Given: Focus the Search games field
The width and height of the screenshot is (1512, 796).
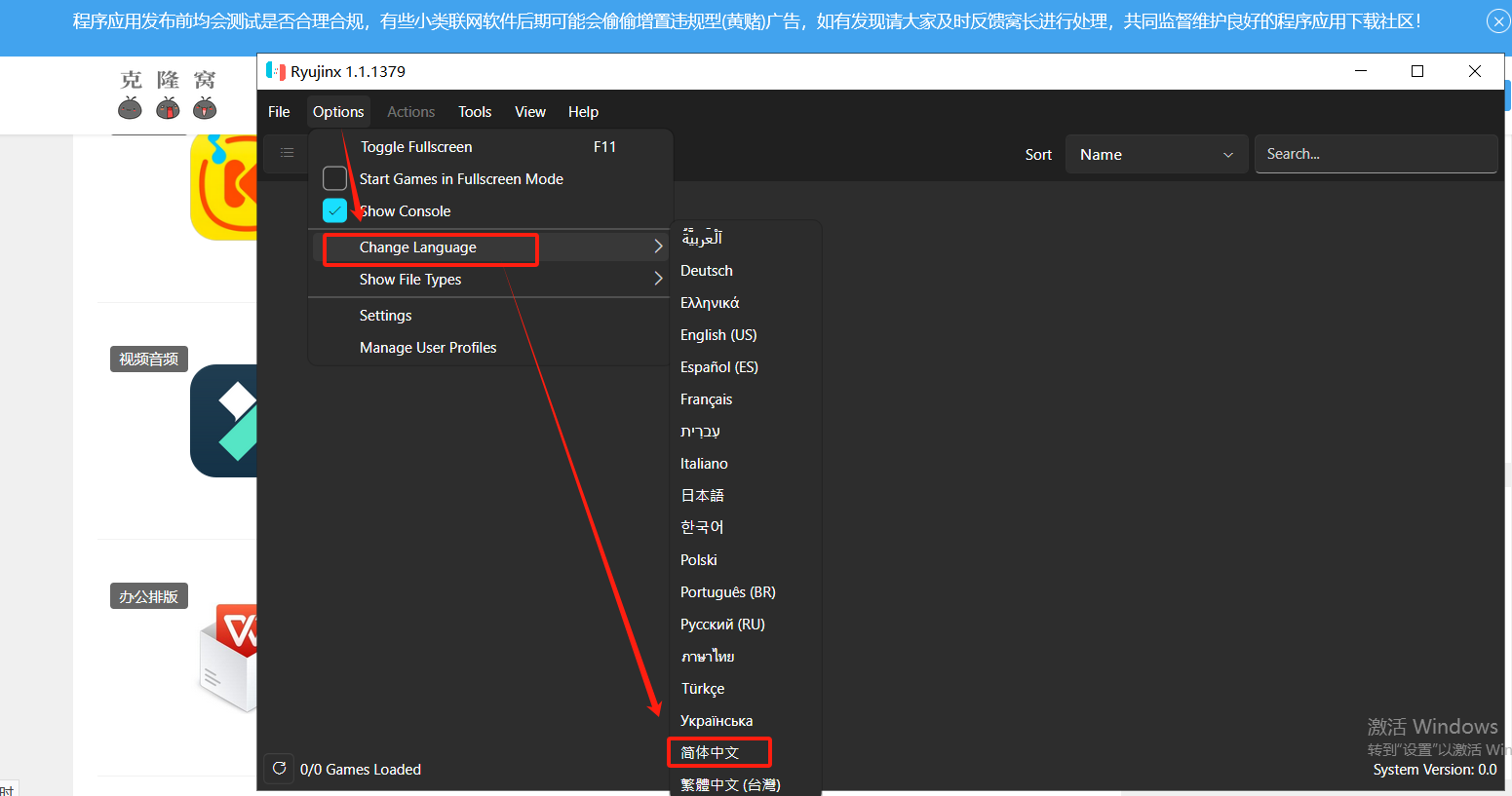Looking at the screenshot, I should coord(1376,154).
